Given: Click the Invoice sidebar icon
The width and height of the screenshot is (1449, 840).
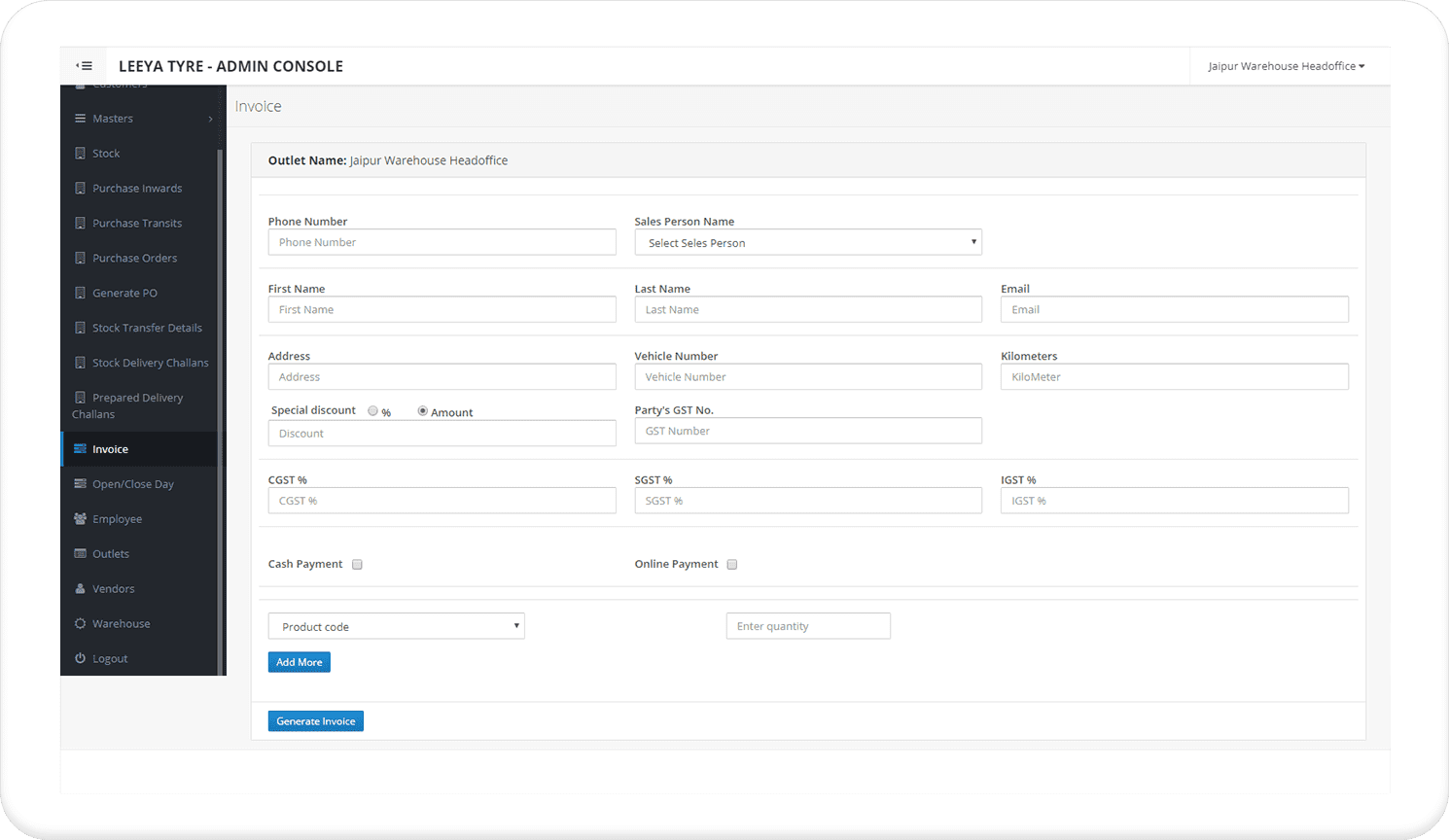Looking at the screenshot, I should coord(80,449).
